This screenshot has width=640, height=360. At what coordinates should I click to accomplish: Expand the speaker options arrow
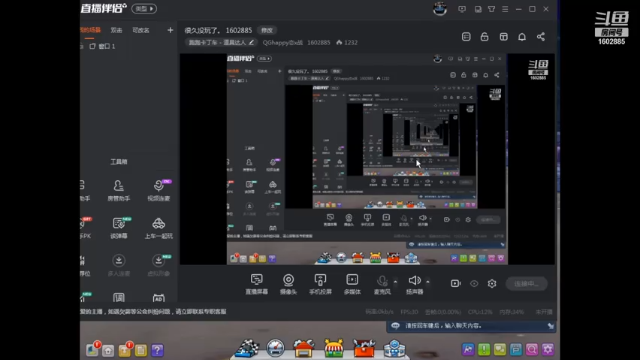[x=428, y=282]
